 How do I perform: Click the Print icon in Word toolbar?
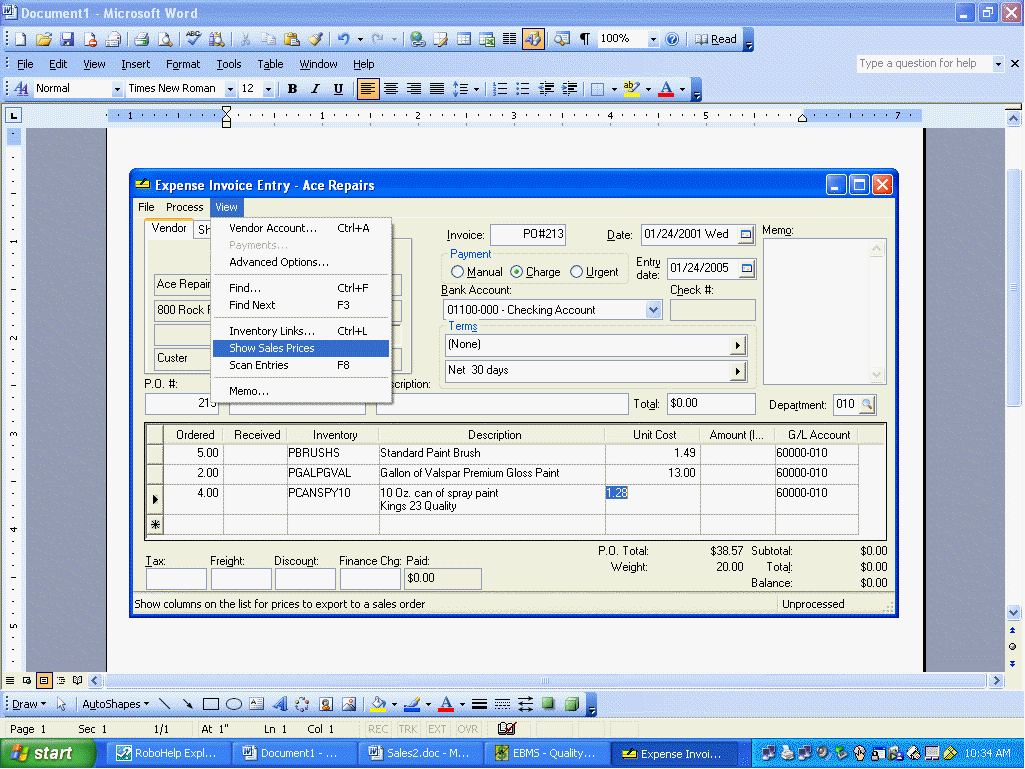point(141,39)
